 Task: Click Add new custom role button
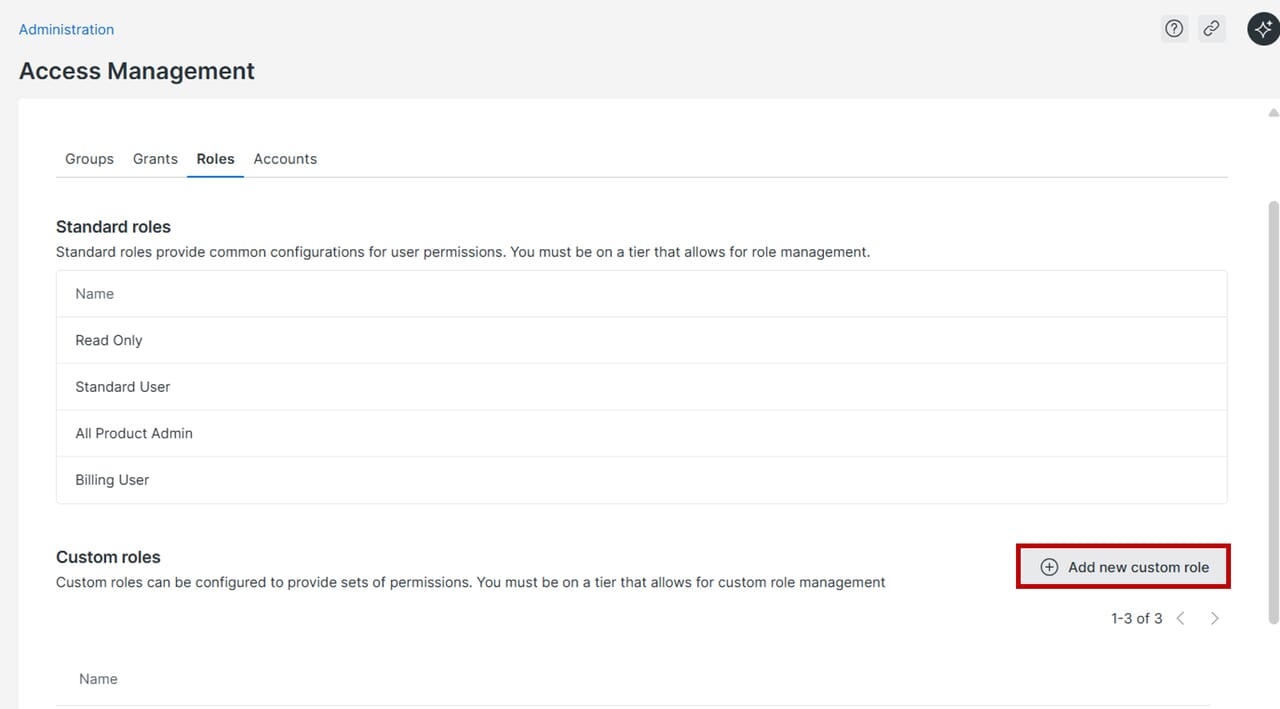pyautogui.click(x=1123, y=567)
